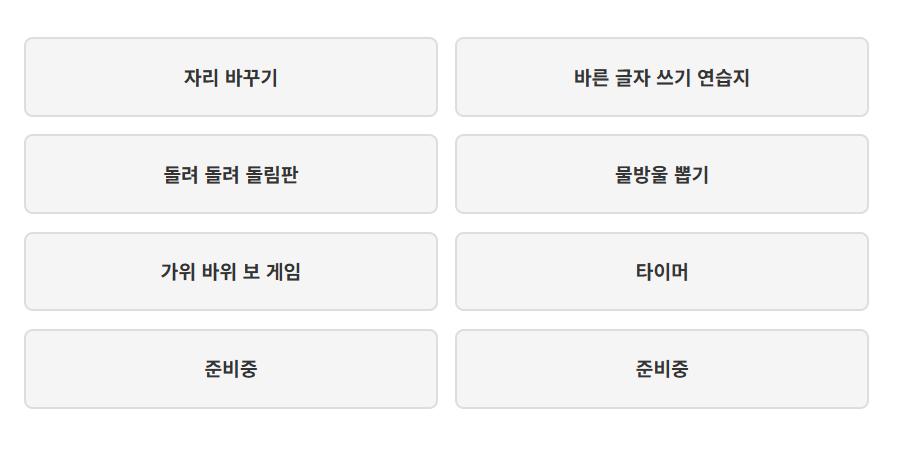The width and height of the screenshot is (899, 452).
Task: Tap the 물방울 뽑기 droplet draw entry
Action: (x=662, y=174)
